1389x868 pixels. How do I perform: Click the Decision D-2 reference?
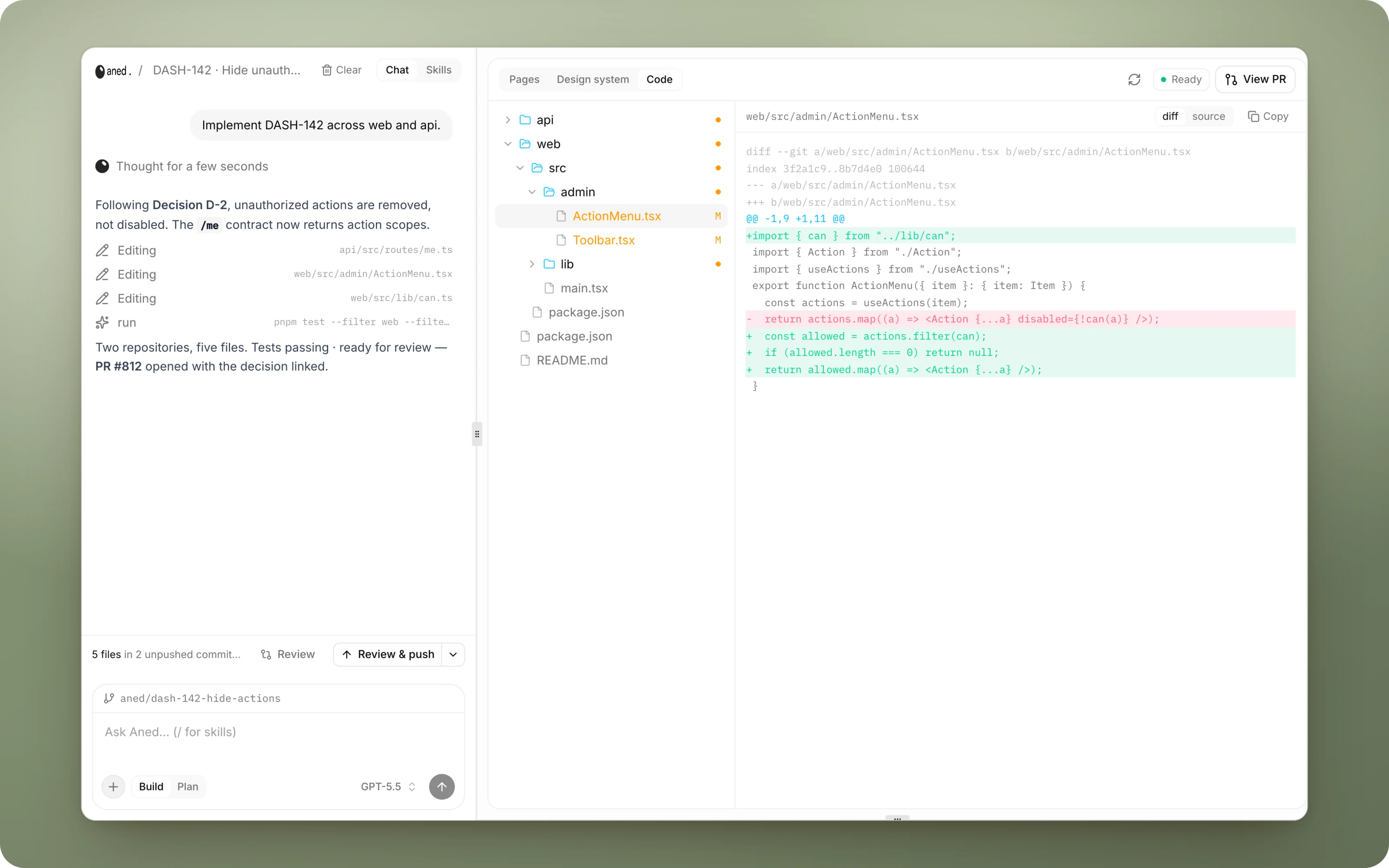pos(189,205)
